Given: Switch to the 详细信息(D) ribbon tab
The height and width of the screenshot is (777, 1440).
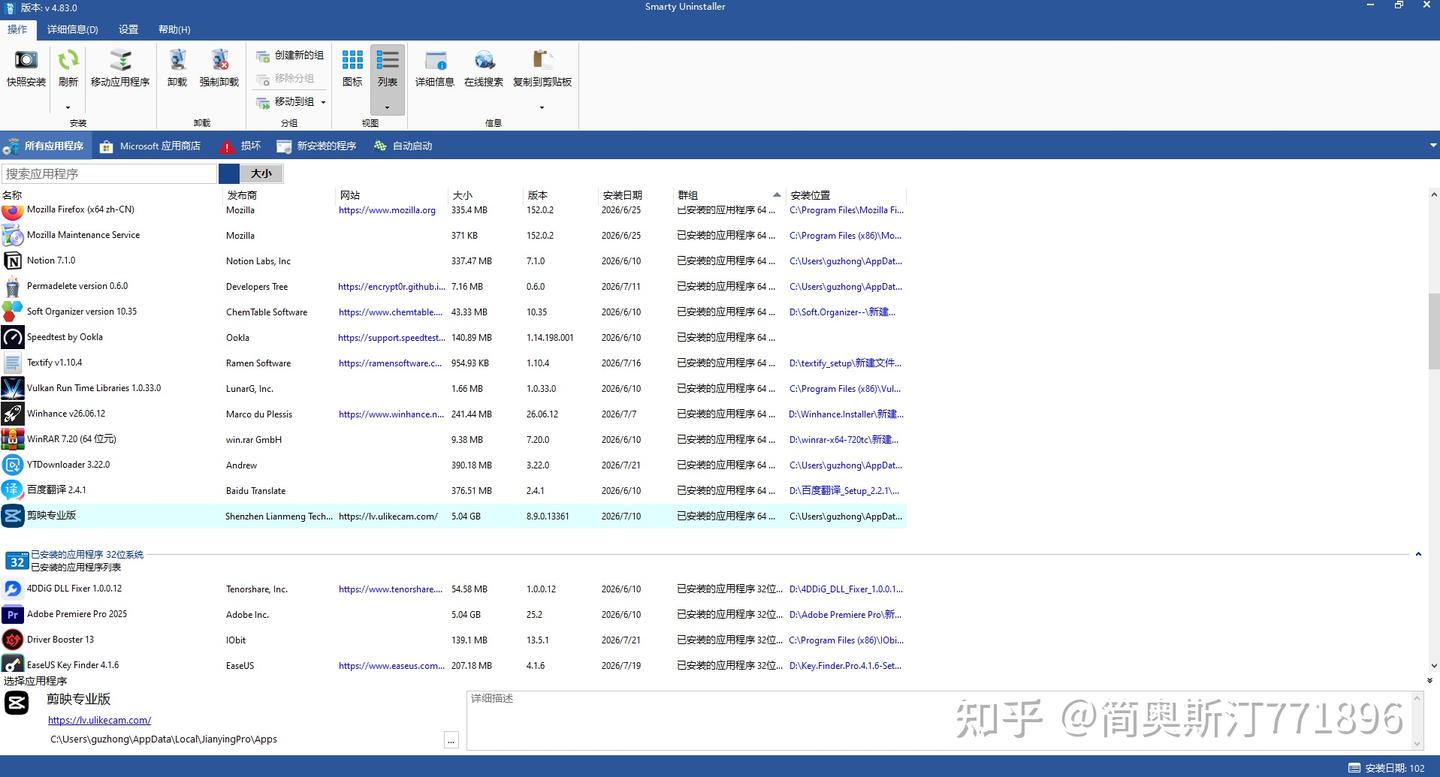Looking at the screenshot, I should pyautogui.click(x=73, y=30).
